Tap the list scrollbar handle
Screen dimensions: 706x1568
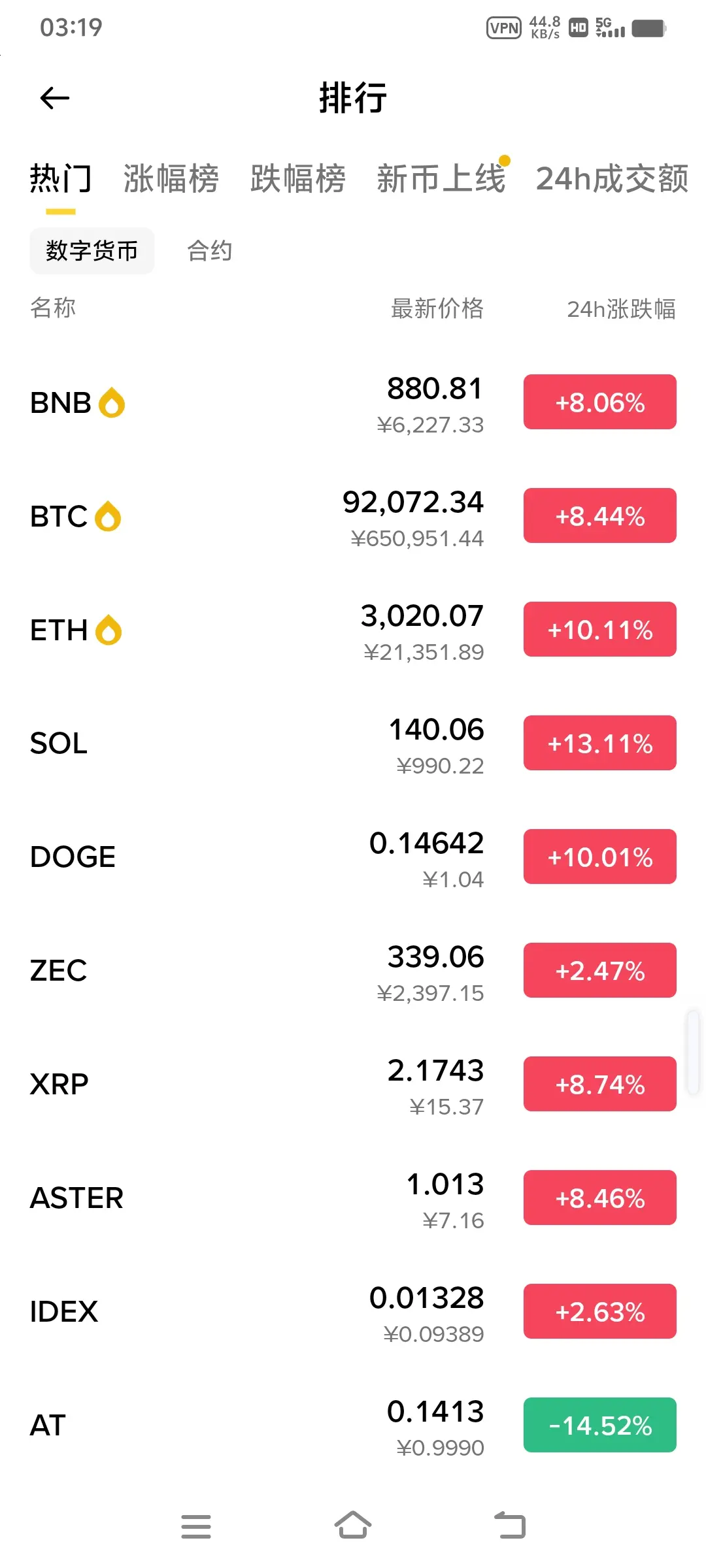pos(693,1052)
